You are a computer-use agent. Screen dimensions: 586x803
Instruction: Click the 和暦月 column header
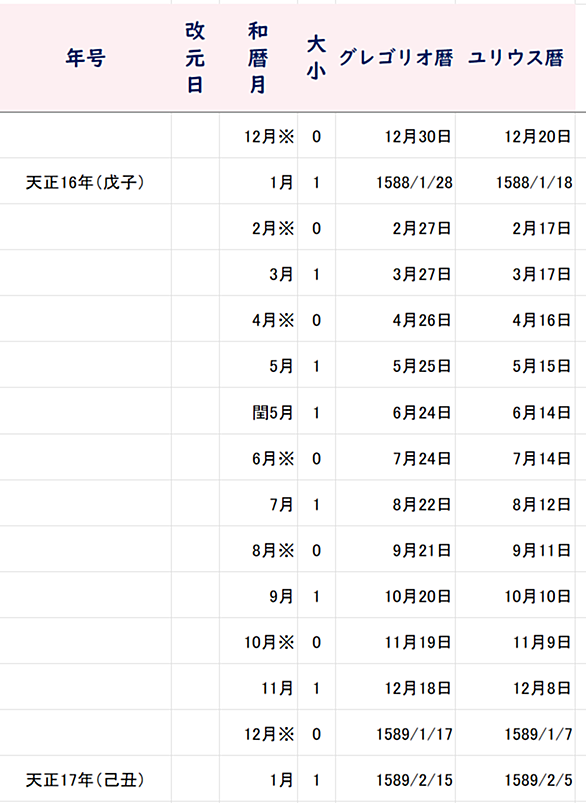click(x=258, y=58)
